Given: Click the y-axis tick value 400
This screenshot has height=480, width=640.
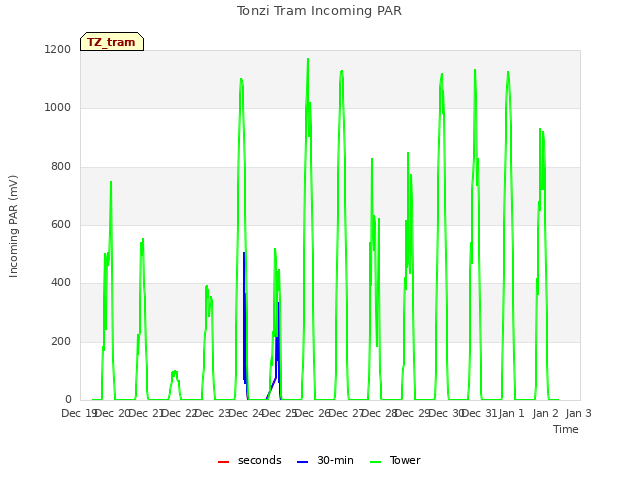Looking at the screenshot, I should click(61, 282).
